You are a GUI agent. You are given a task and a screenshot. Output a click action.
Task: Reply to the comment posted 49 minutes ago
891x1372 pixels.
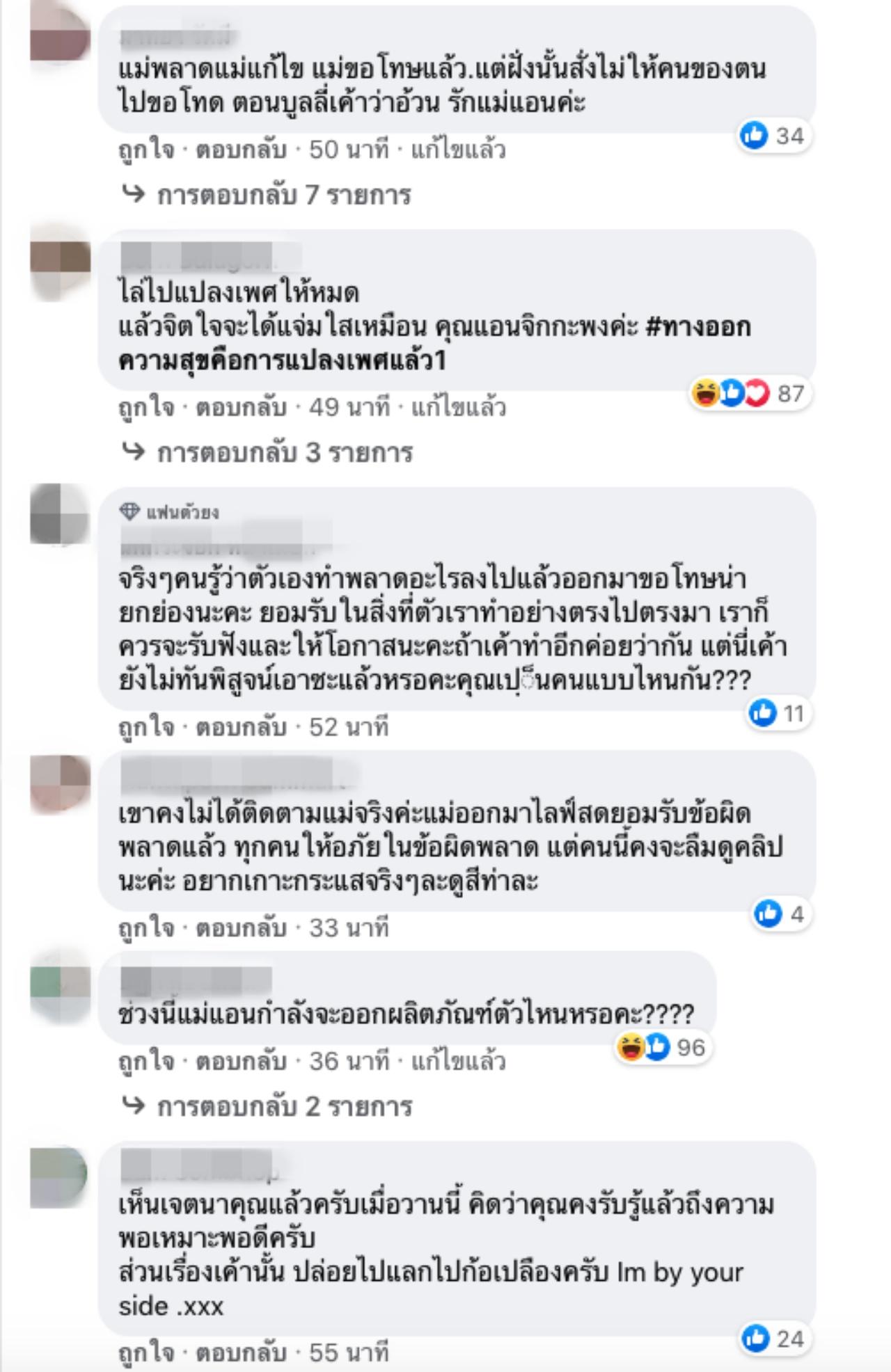[x=241, y=407]
